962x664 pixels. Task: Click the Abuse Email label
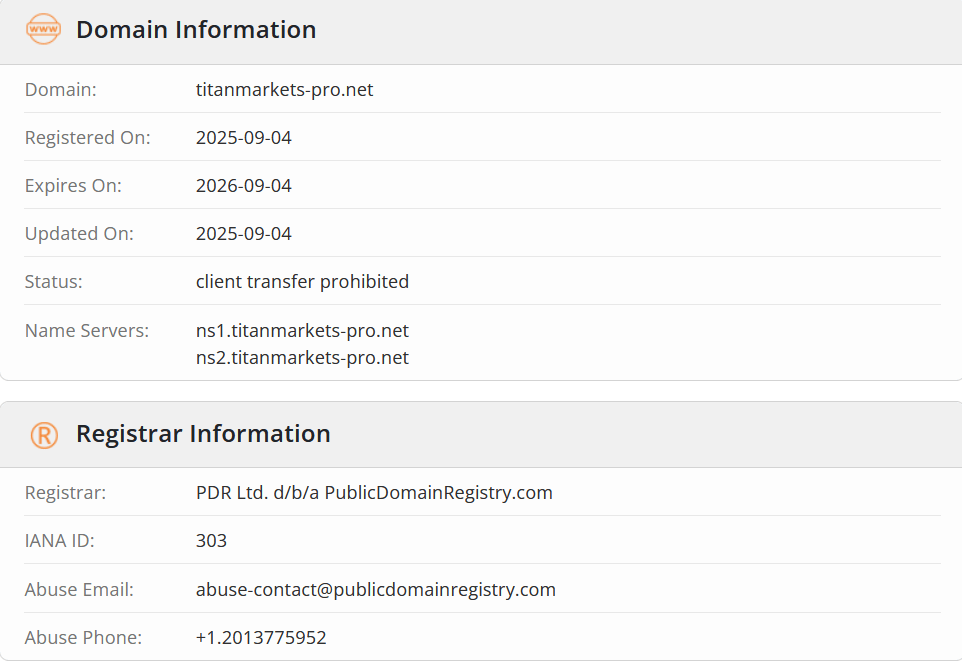79,589
